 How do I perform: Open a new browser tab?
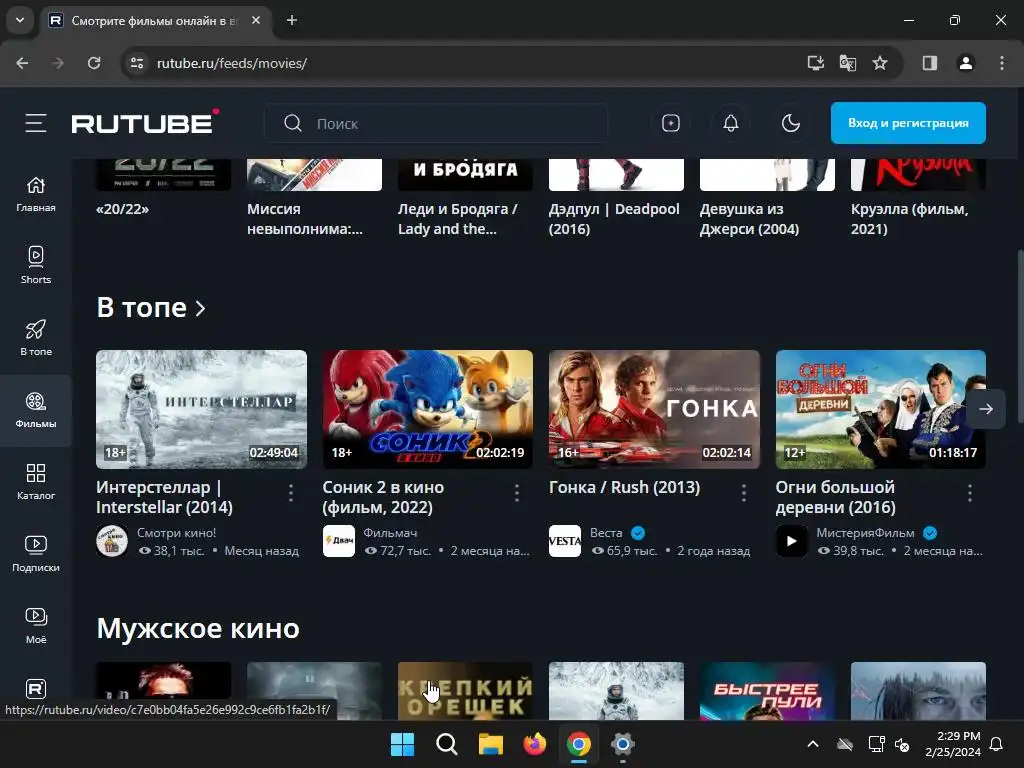(292, 20)
